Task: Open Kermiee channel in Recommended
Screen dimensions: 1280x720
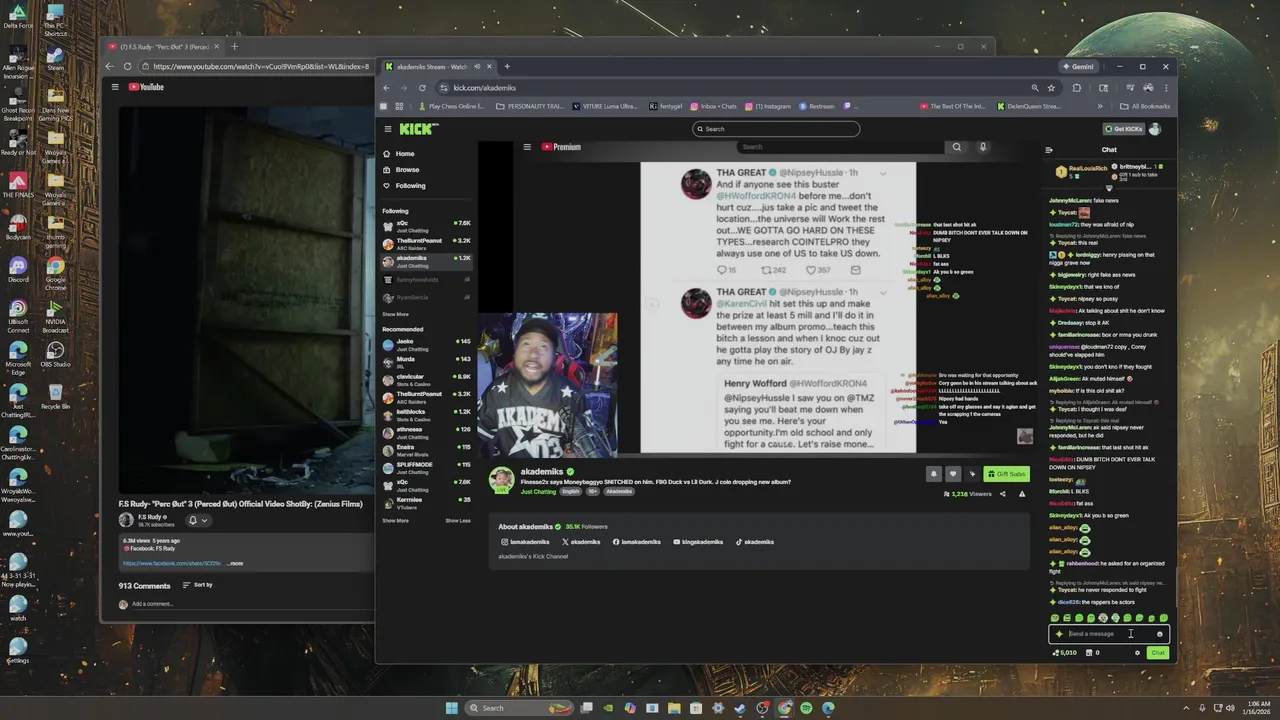Action: coord(426,502)
